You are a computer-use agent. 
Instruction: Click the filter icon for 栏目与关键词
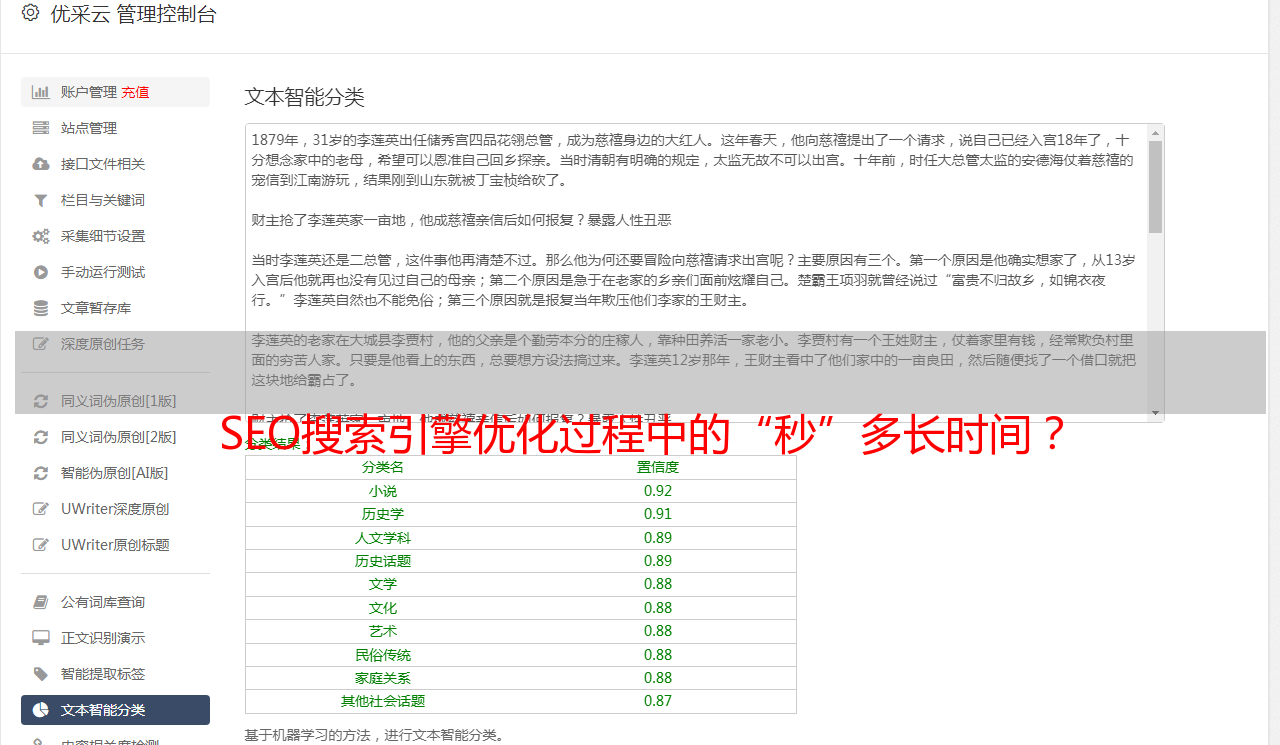41,200
